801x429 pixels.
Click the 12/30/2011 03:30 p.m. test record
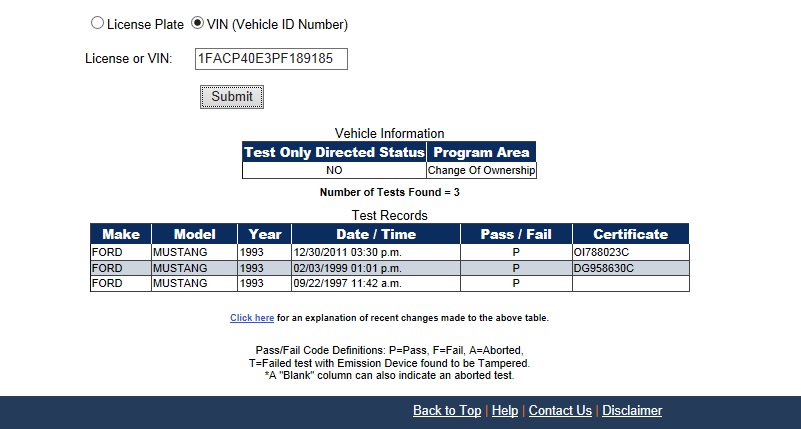tap(348, 253)
